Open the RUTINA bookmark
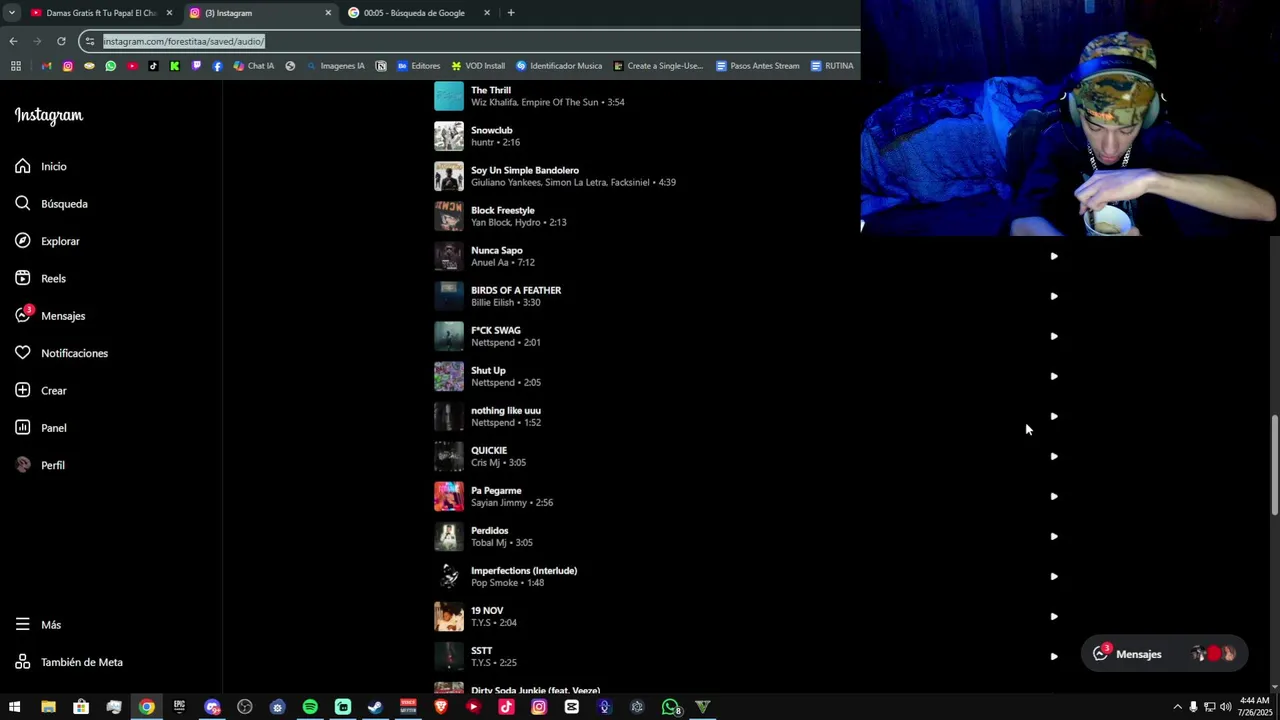 [832, 66]
